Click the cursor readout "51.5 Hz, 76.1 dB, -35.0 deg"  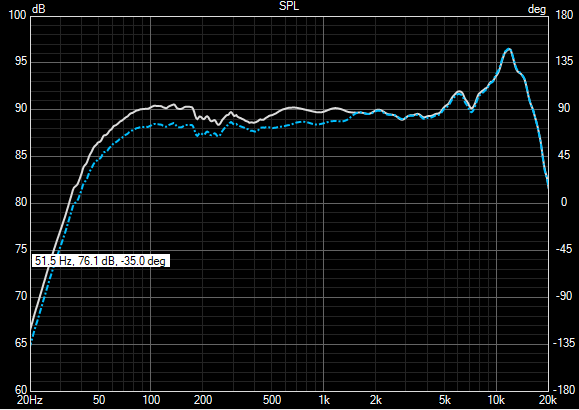(100, 261)
